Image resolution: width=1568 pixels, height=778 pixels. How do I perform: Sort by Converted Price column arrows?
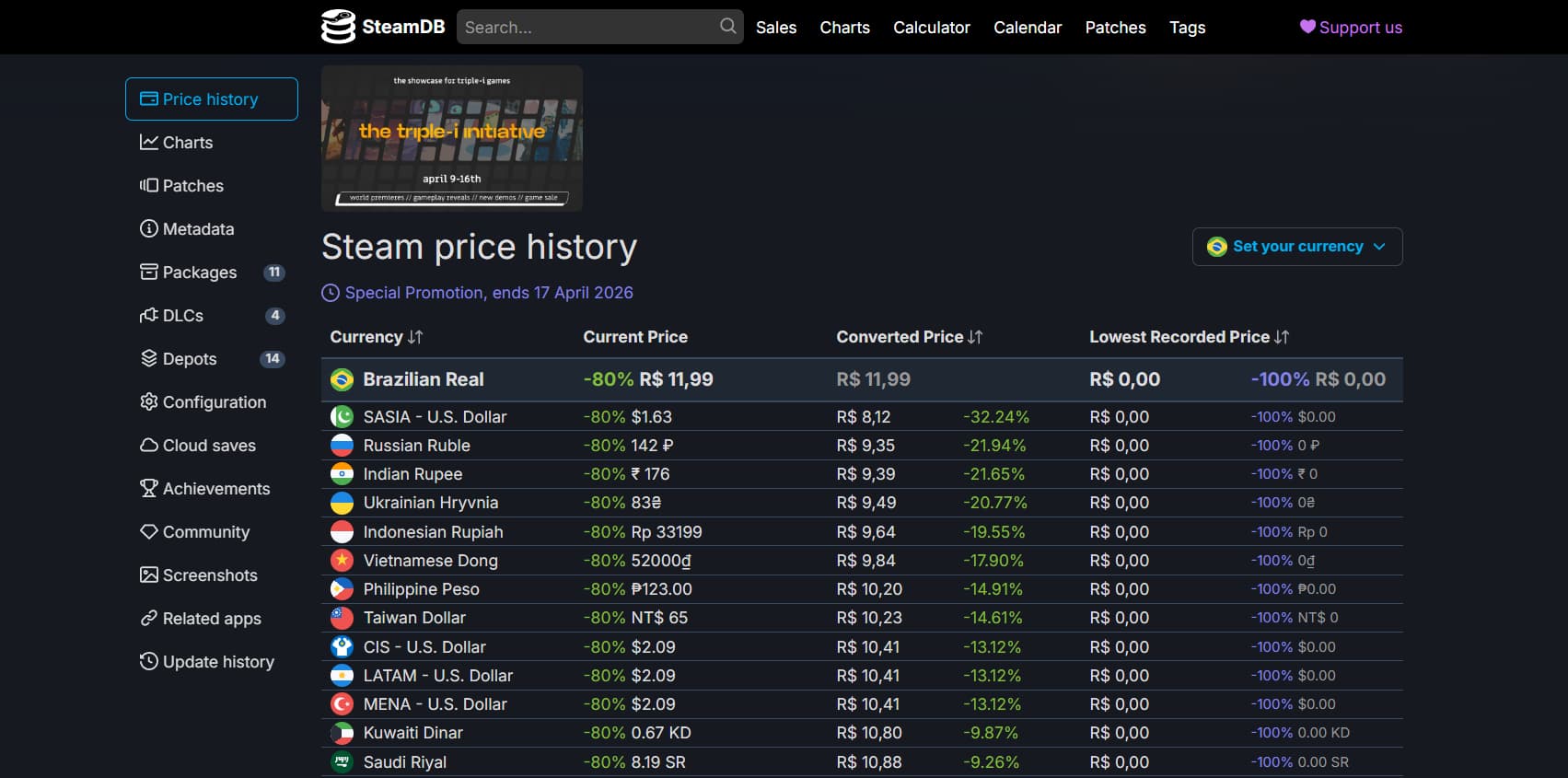(975, 337)
